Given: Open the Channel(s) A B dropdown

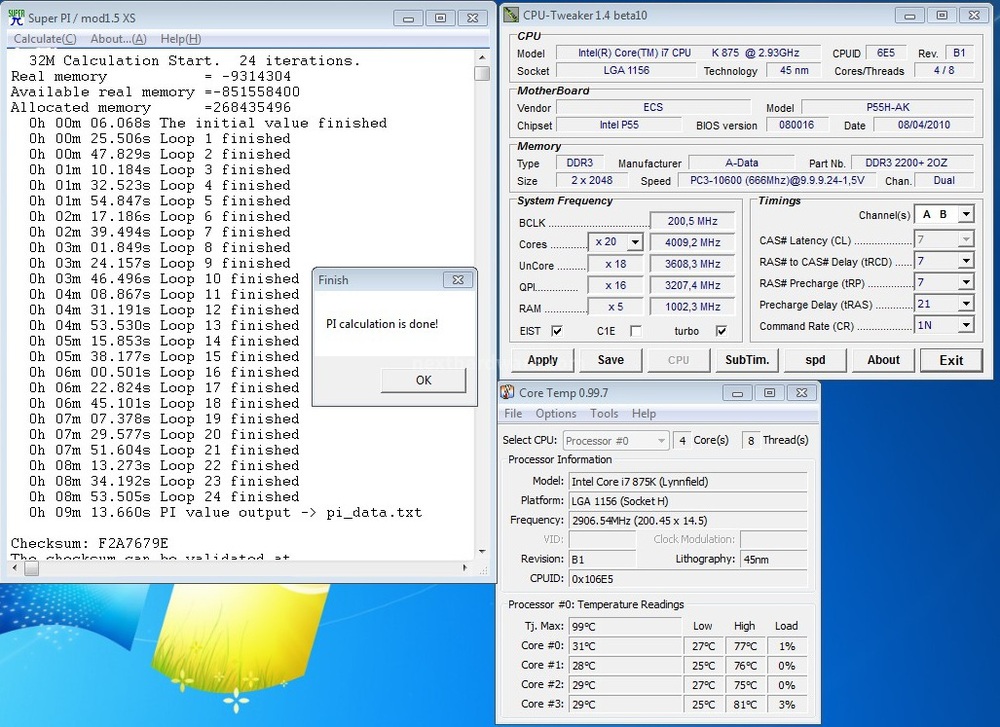Looking at the screenshot, I should pos(966,214).
